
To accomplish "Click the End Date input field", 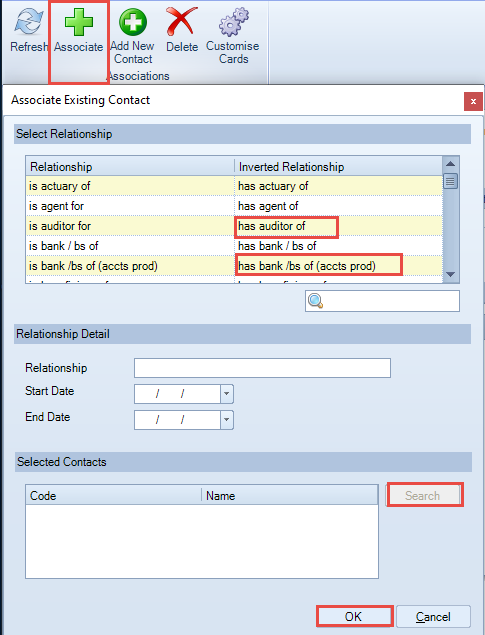I will 178,420.
